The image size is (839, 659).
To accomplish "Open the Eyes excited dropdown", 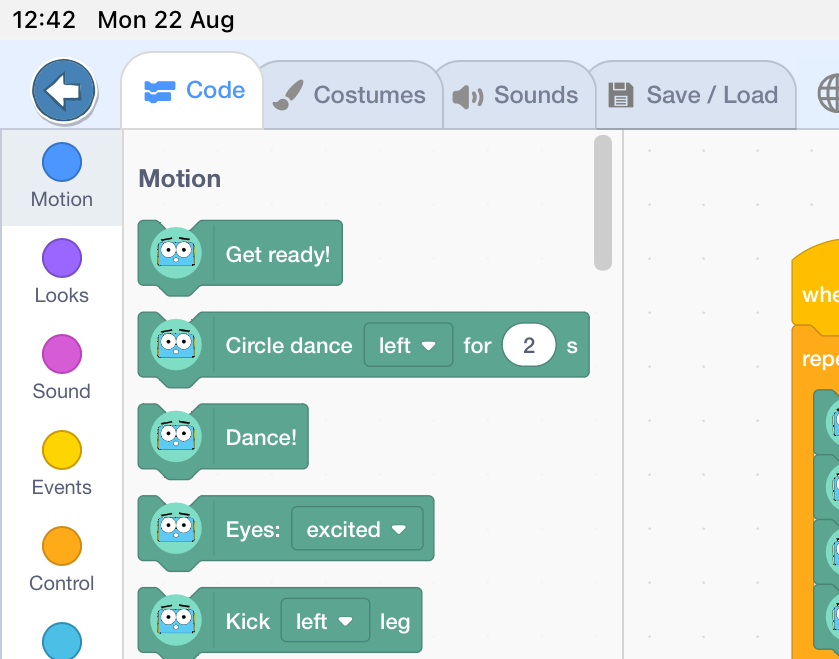I will pyautogui.click(x=357, y=529).
